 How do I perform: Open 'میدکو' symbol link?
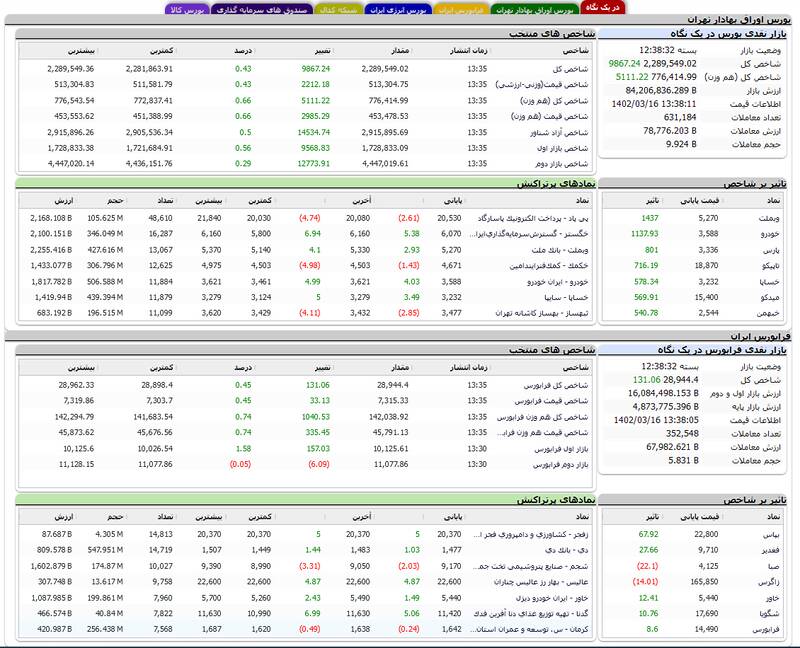tap(772, 297)
